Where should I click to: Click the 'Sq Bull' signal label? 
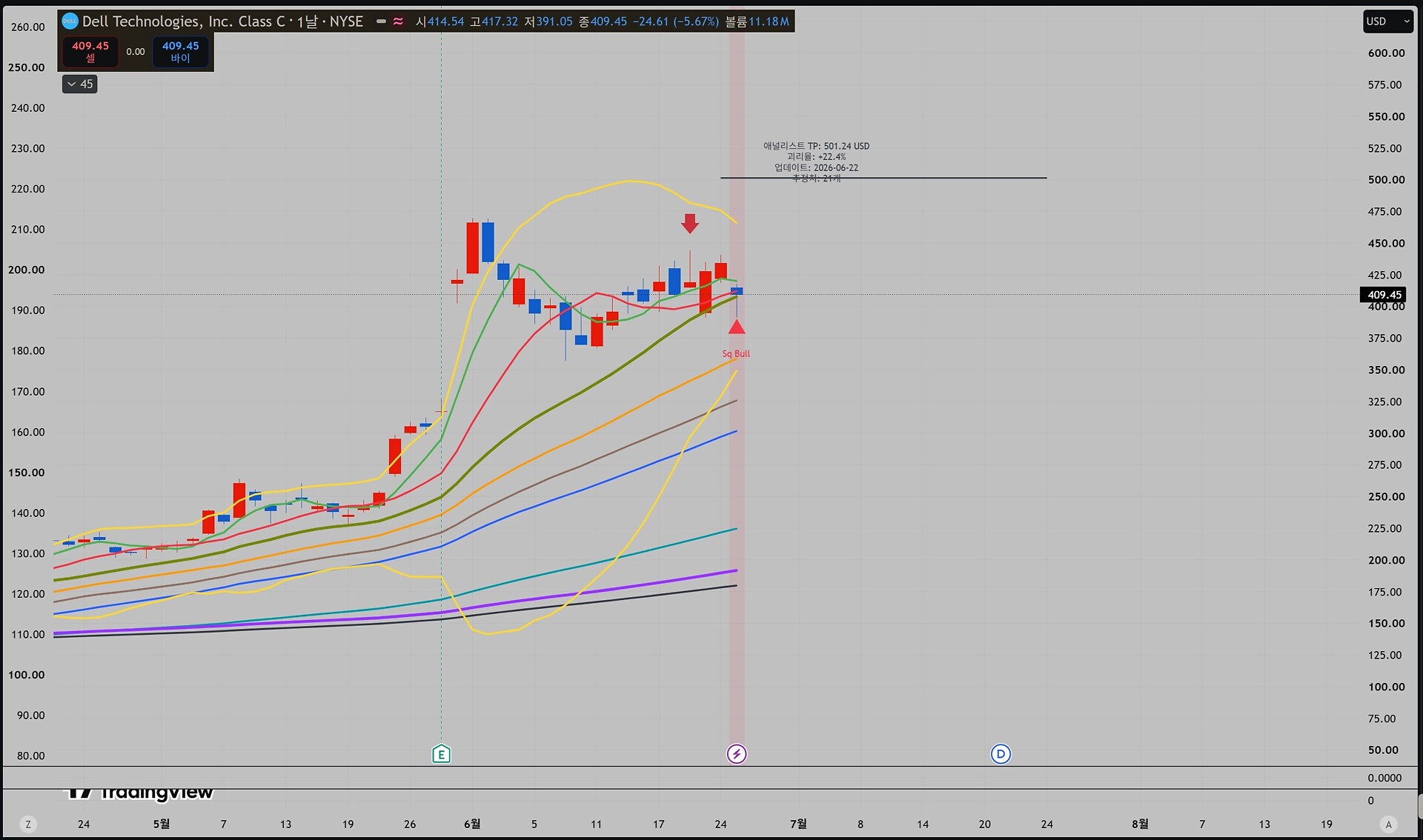(736, 354)
